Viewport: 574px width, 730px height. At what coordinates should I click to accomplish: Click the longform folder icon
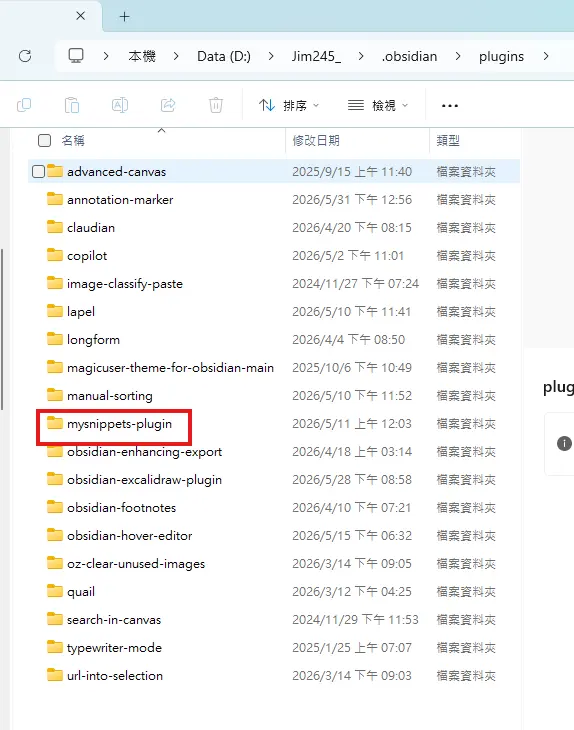point(55,338)
